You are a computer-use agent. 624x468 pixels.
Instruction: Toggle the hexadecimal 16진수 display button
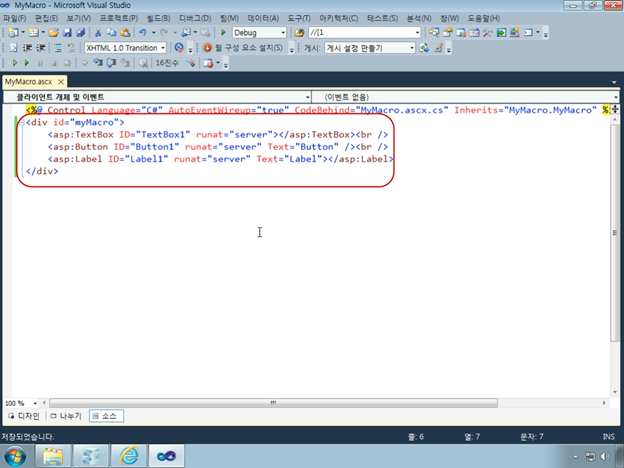click(x=167, y=63)
